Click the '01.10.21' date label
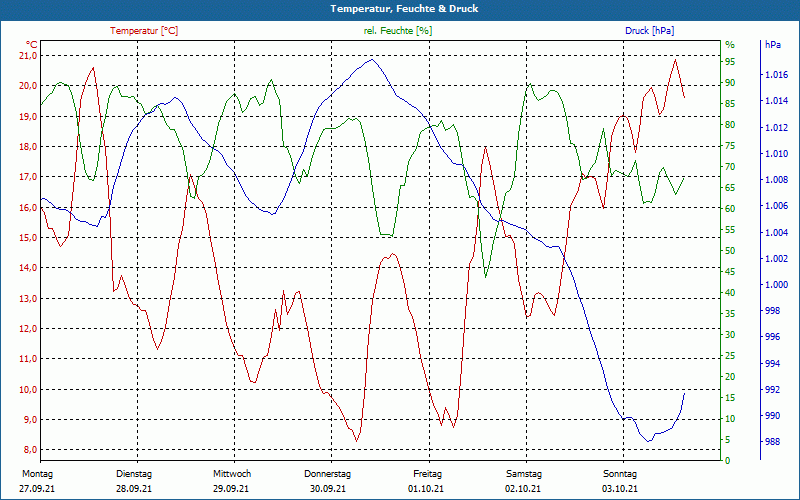 pos(426,489)
